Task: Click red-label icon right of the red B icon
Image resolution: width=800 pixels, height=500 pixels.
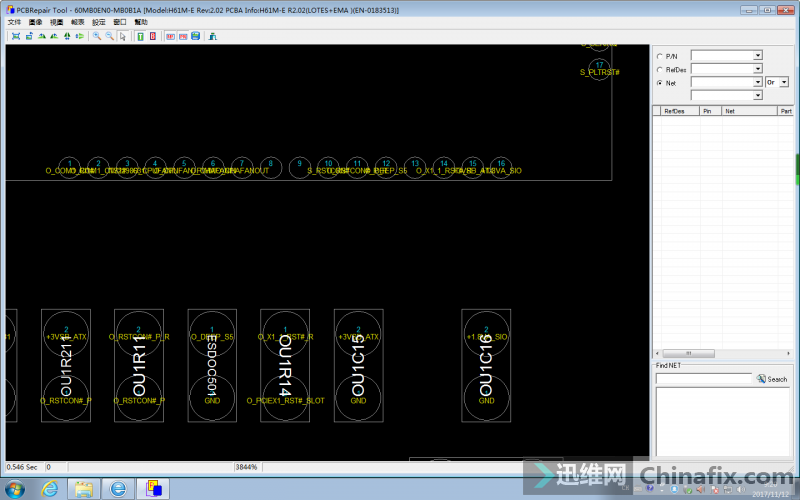Action: [x=170, y=36]
